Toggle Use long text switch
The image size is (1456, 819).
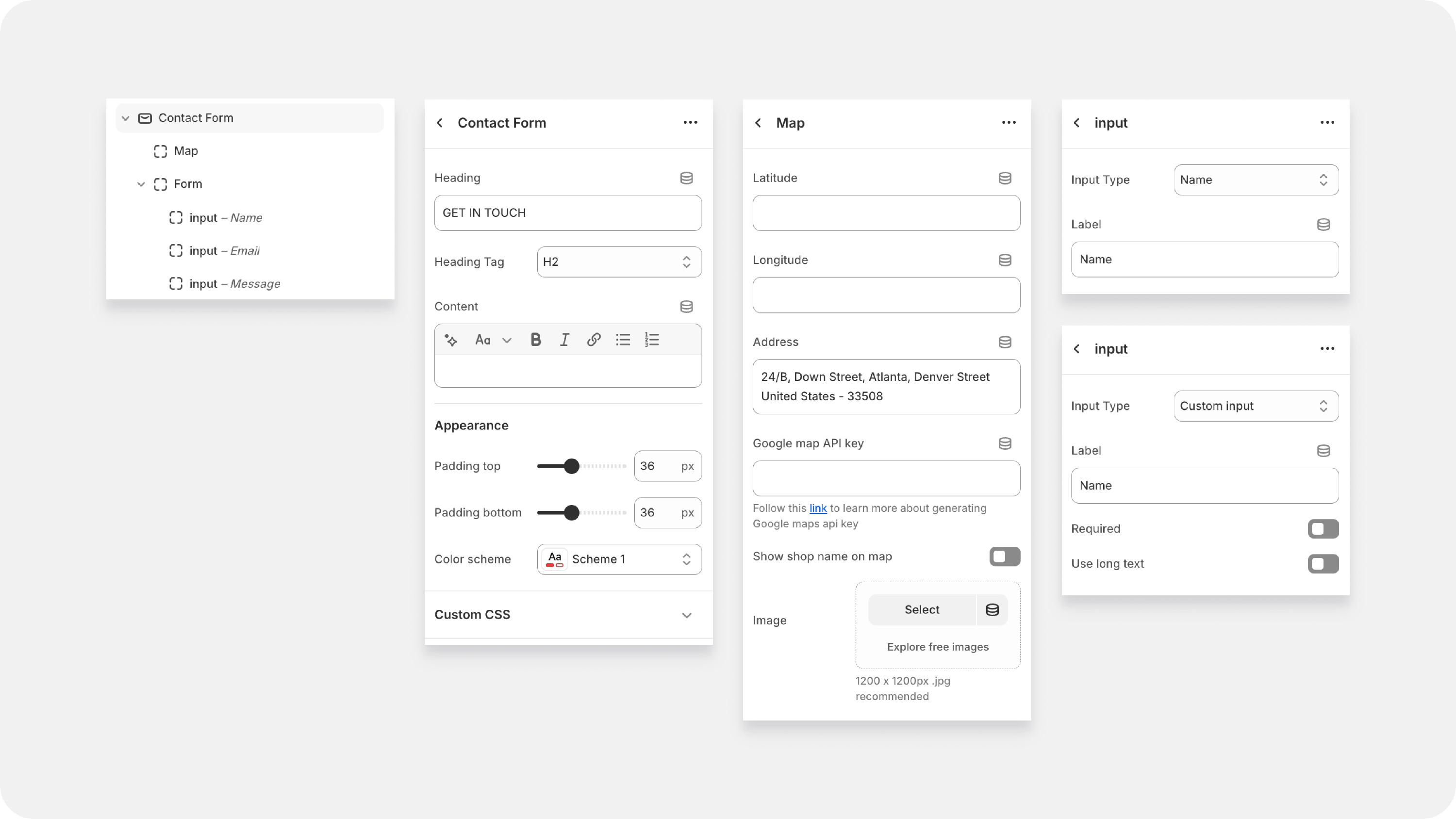(x=1323, y=563)
